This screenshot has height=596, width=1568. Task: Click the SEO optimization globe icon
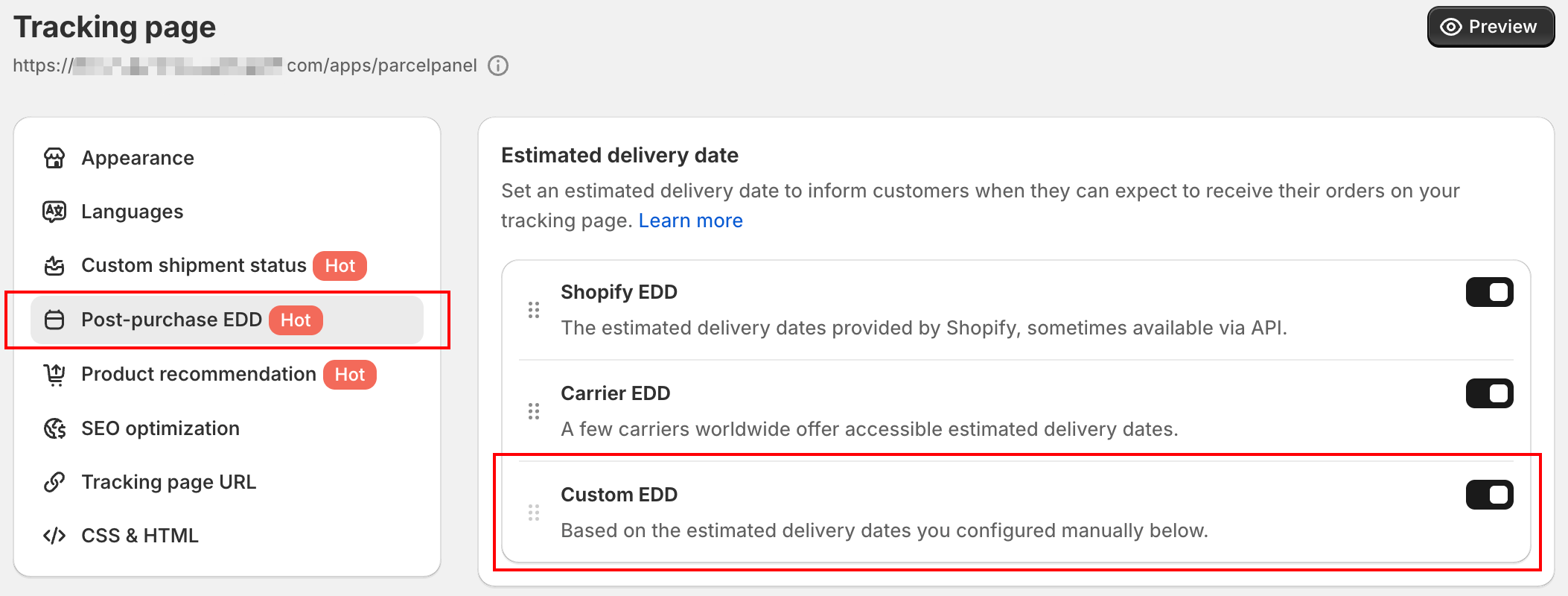tap(54, 428)
